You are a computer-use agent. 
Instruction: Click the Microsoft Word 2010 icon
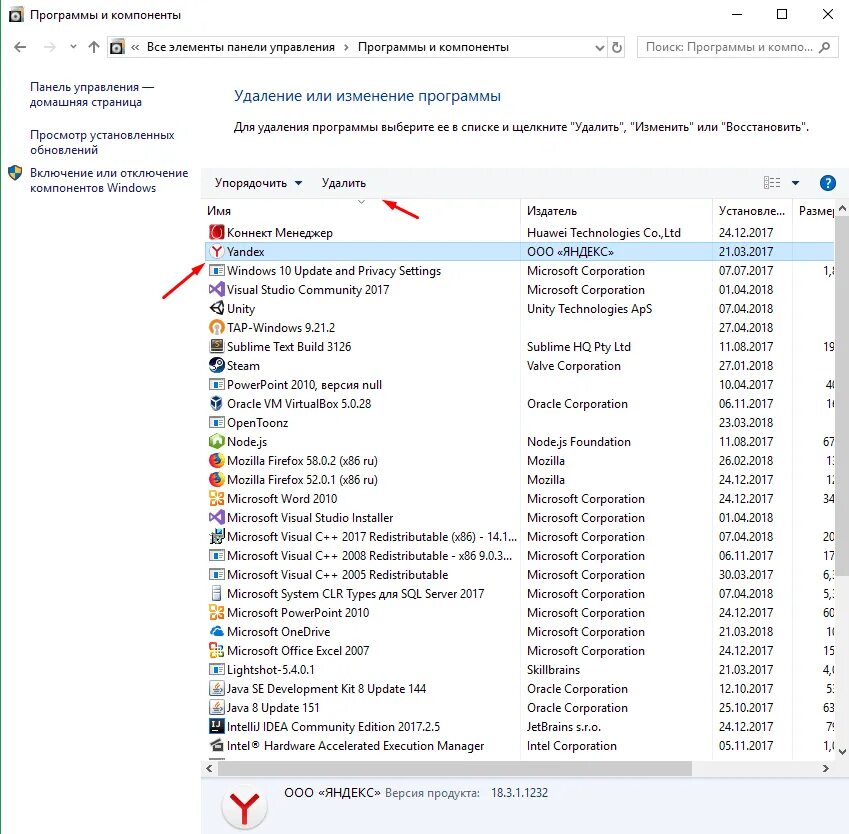click(217, 498)
